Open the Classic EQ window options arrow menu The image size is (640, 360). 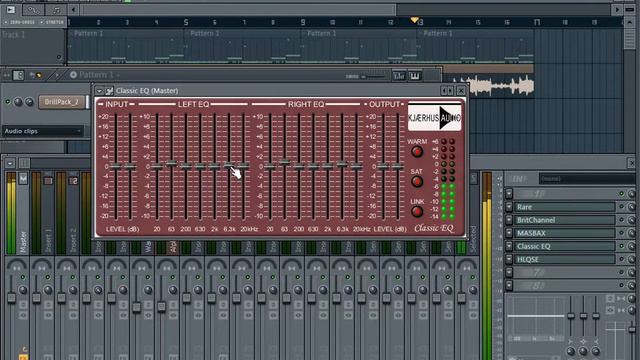pyautogui.click(x=99, y=91)
